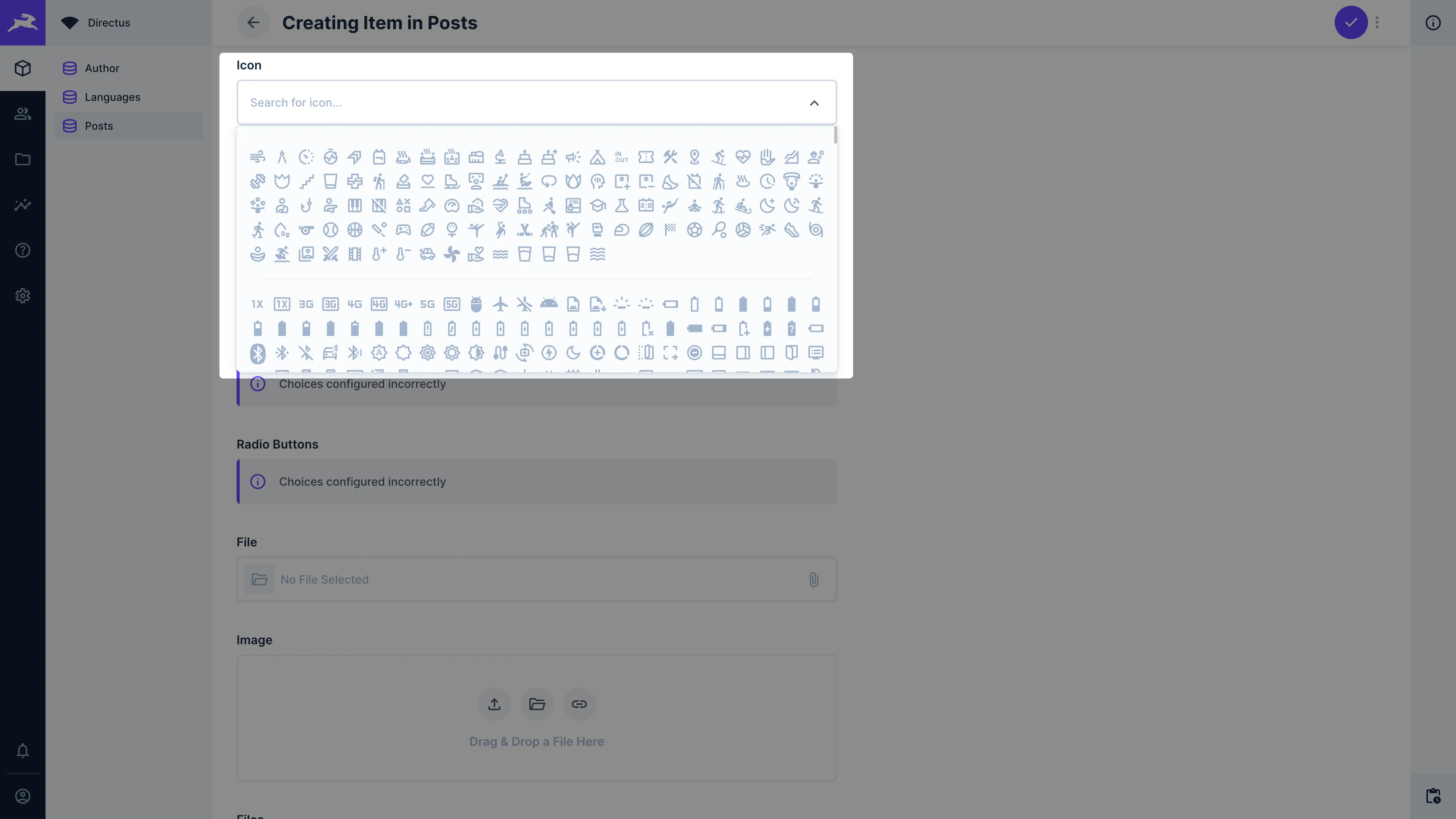The width and height of the screenshot is (1456, 819).
Task: Collapse the icon picker with the chevron
Action: point(814,102)
